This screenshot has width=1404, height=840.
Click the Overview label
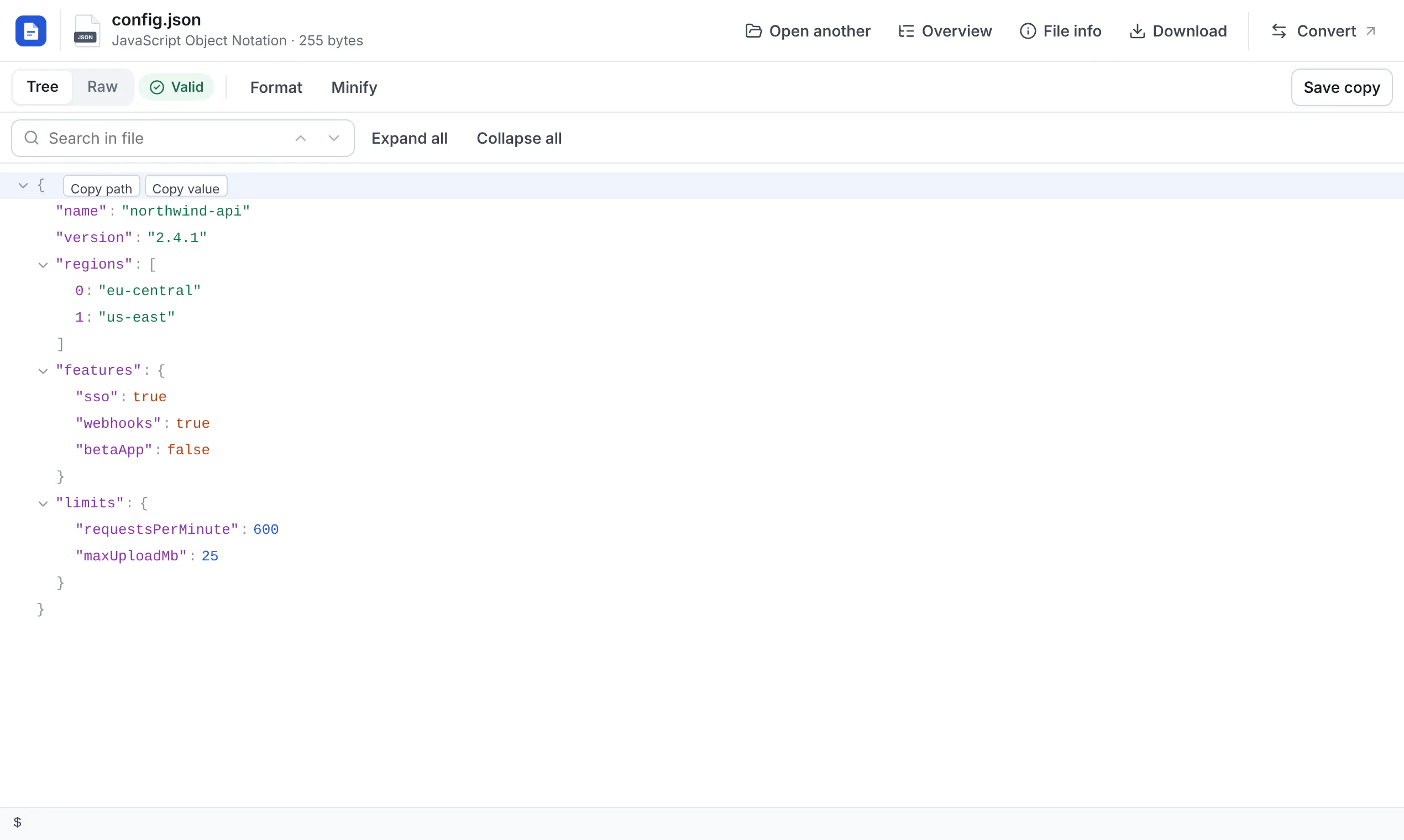click(x=957, y=30)
